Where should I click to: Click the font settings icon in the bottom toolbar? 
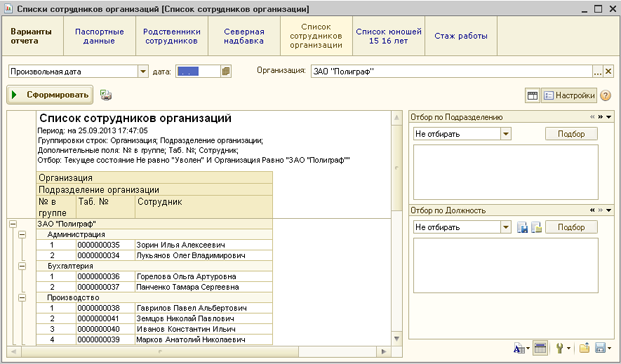[x=519, y=349]
